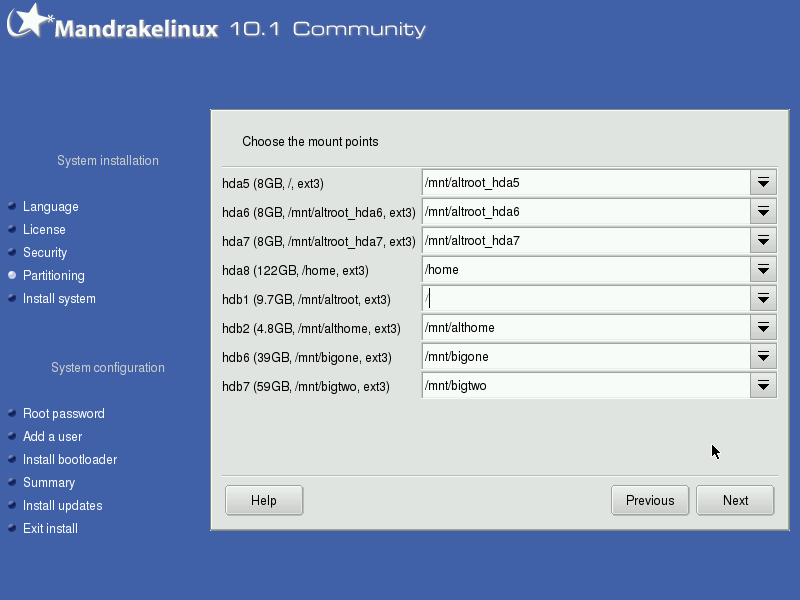
Task: Click the /mnt/bigone mount point field
Action: click(586, 357)
